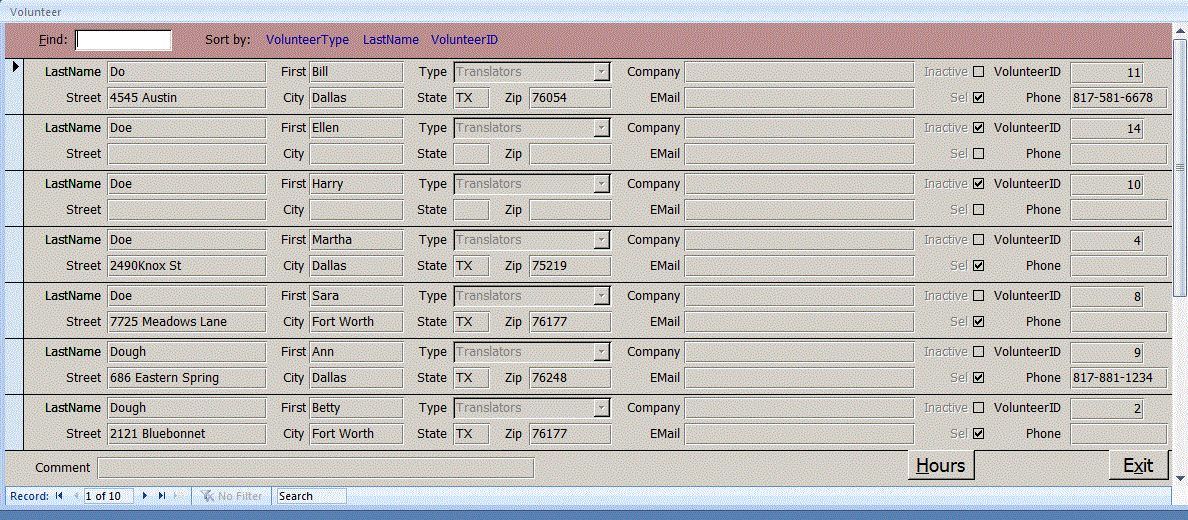Viewport: 1188px width, 520px height.
Task: Open Type dropdown for Sara Doe
Action: point(602,296)
